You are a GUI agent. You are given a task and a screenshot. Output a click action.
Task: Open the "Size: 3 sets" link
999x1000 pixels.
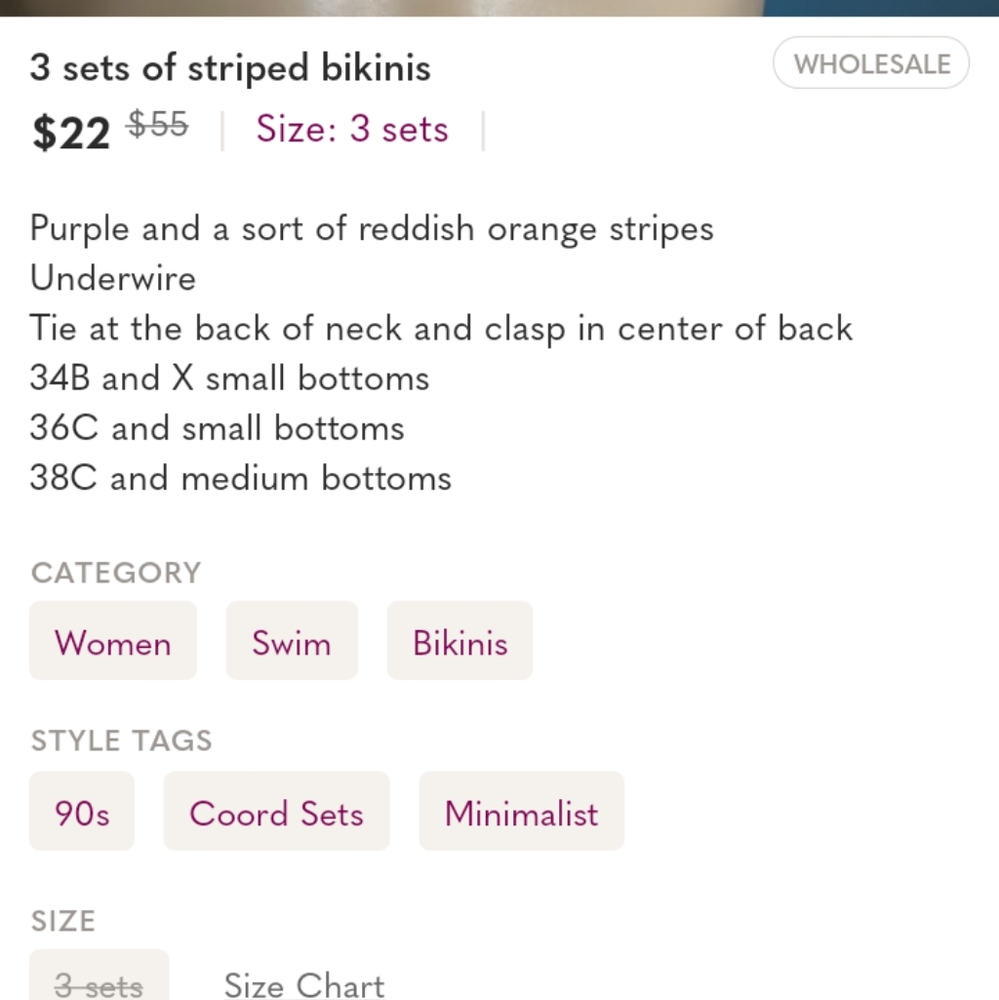(x=352, y=129)
